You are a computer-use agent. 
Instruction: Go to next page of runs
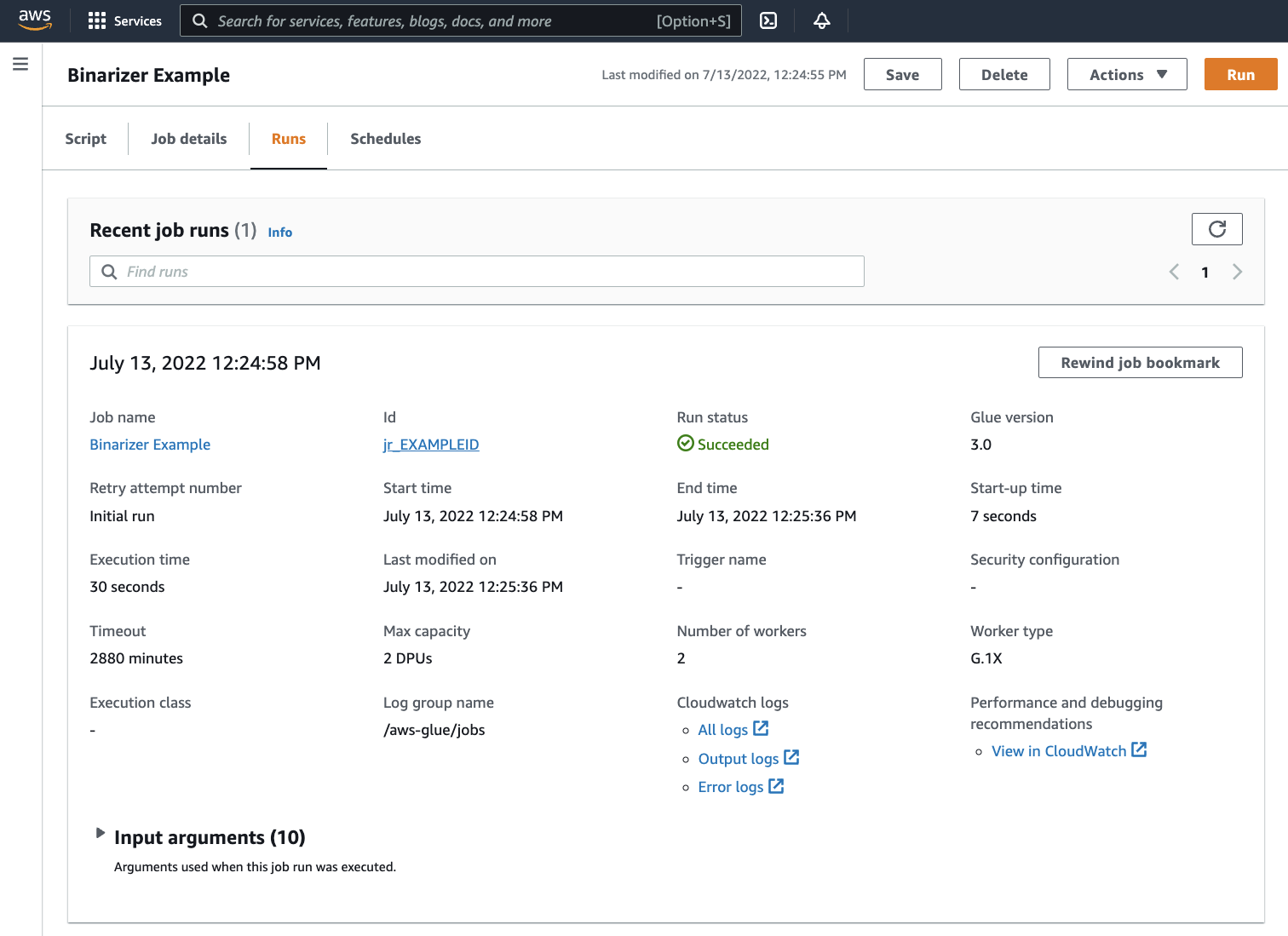pyautogui.click(x=1237, y=272)
